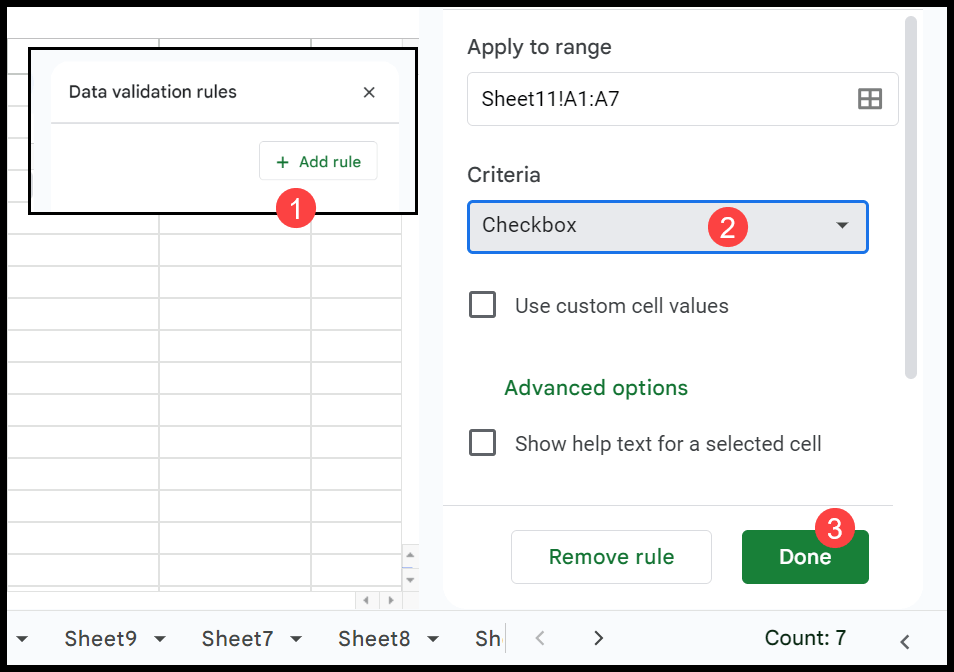Close the Data validation rules panel
The image size is (954, 672).
(369, 92)
